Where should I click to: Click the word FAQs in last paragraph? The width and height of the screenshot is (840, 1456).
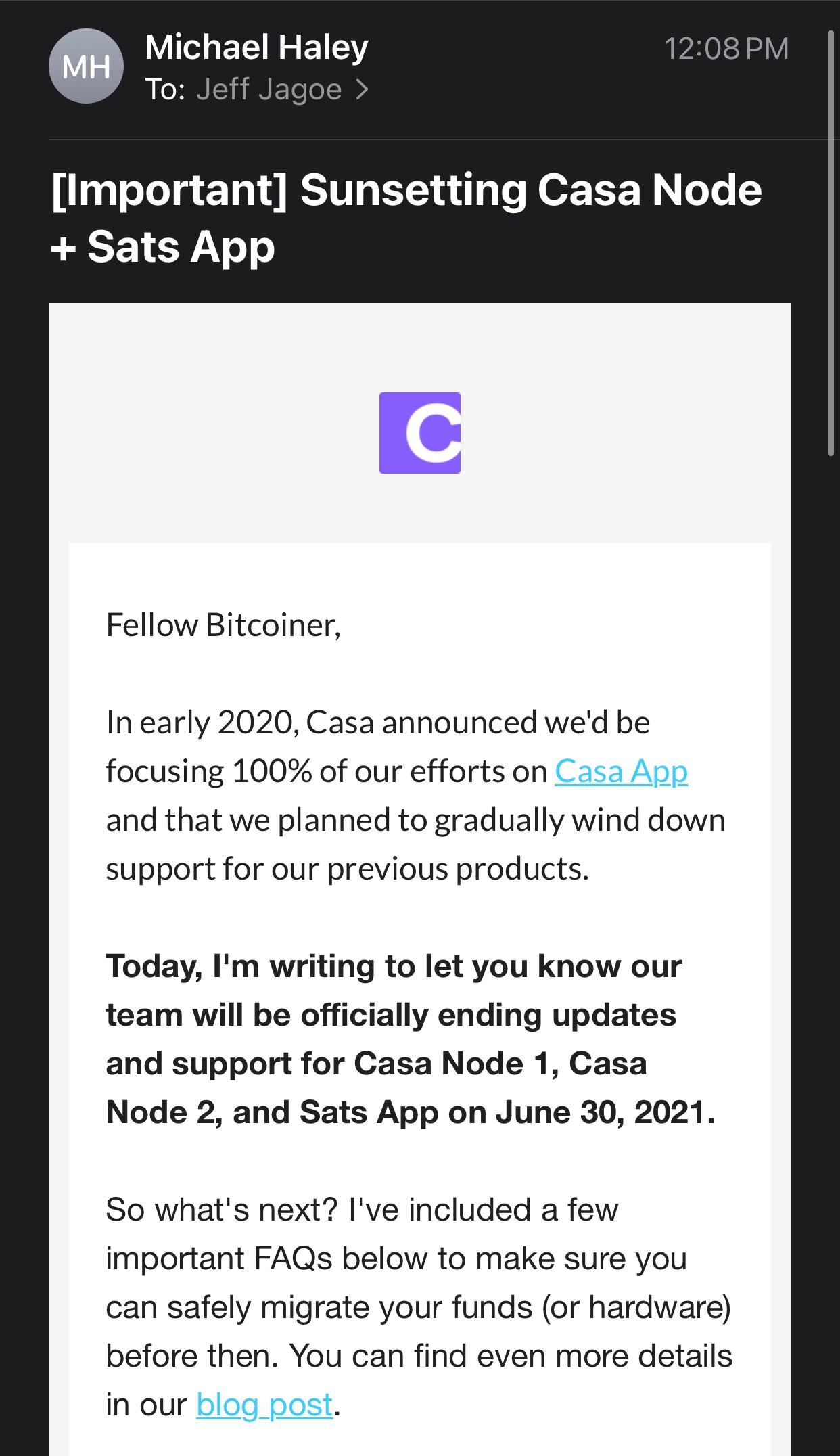click(294, 1258)
